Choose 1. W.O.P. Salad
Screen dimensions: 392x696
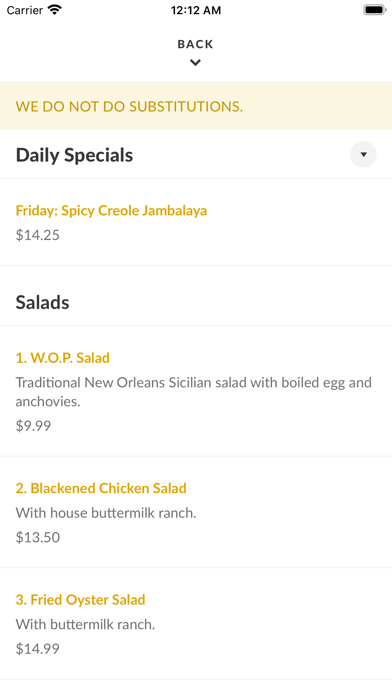pyautogui.click(x=63, y=357)
